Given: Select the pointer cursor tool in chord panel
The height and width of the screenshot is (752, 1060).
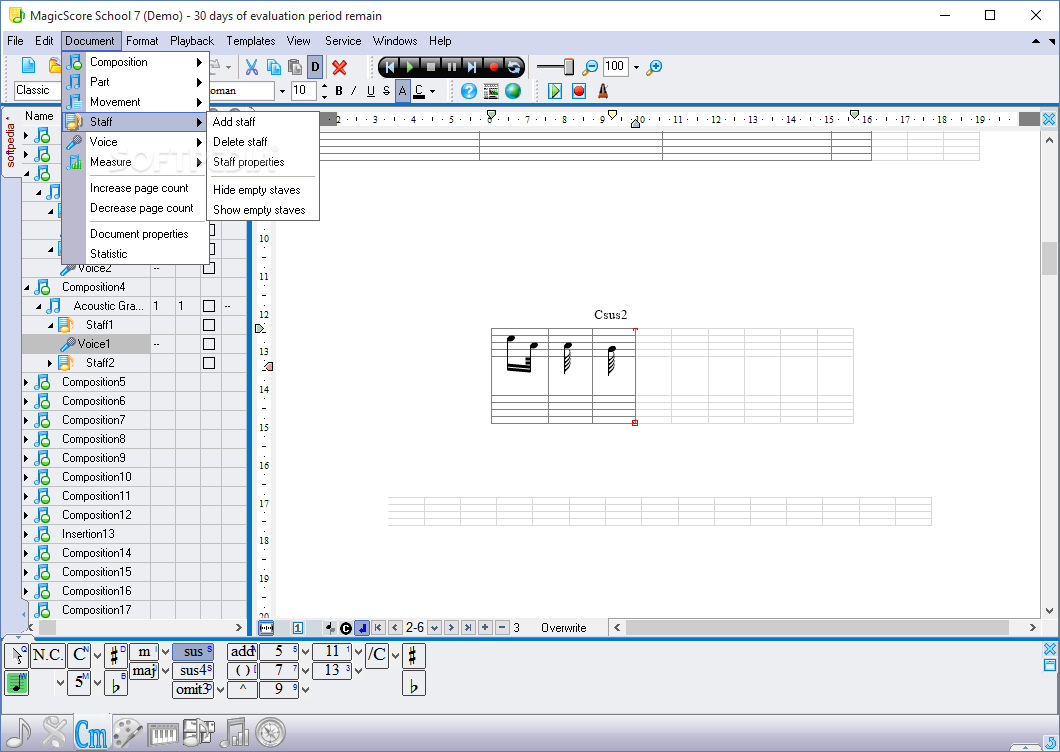Looking at the screenshot, I should [x=16, y=655].
